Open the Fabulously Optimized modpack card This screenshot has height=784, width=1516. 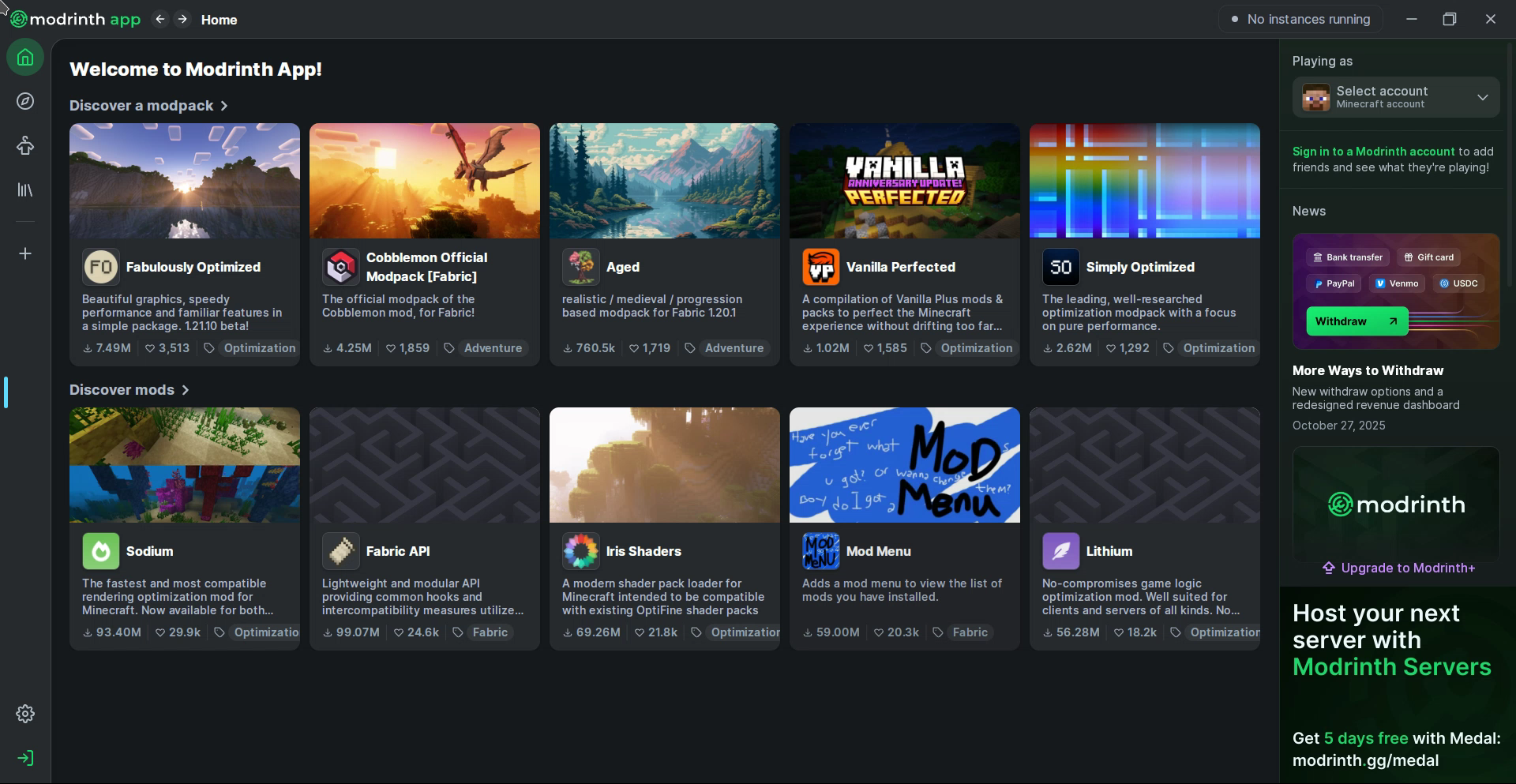(184, 244)
